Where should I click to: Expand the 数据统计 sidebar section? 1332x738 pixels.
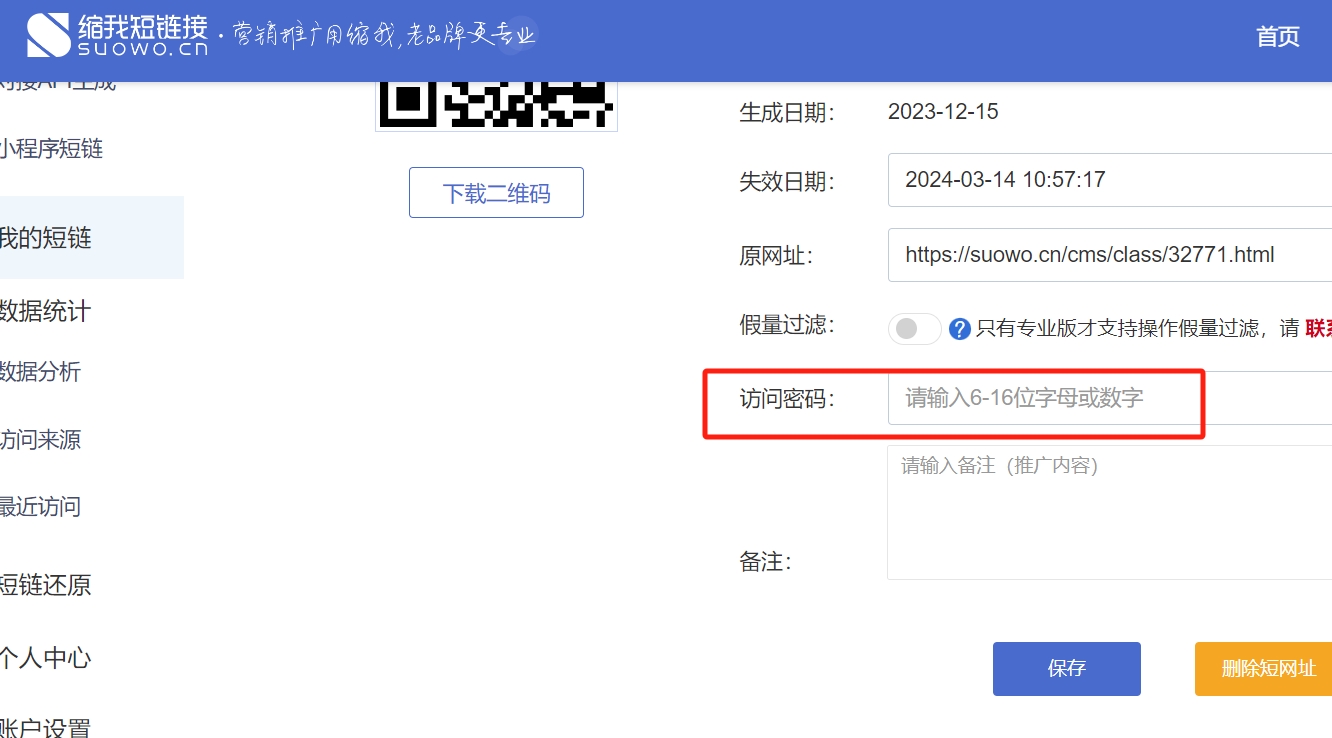[45, 311]
